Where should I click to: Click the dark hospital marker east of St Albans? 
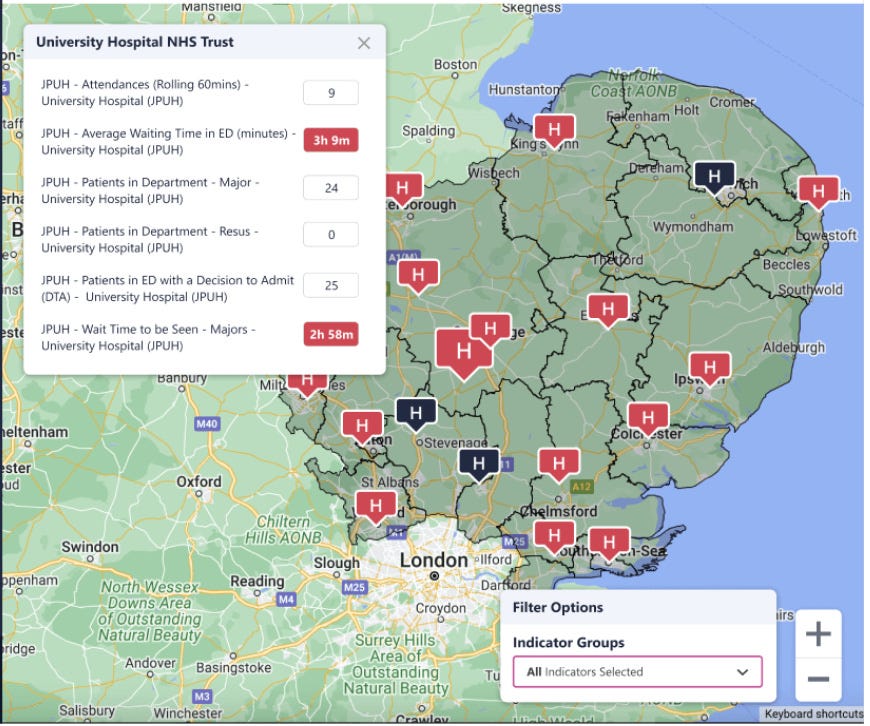pos(478,465)
